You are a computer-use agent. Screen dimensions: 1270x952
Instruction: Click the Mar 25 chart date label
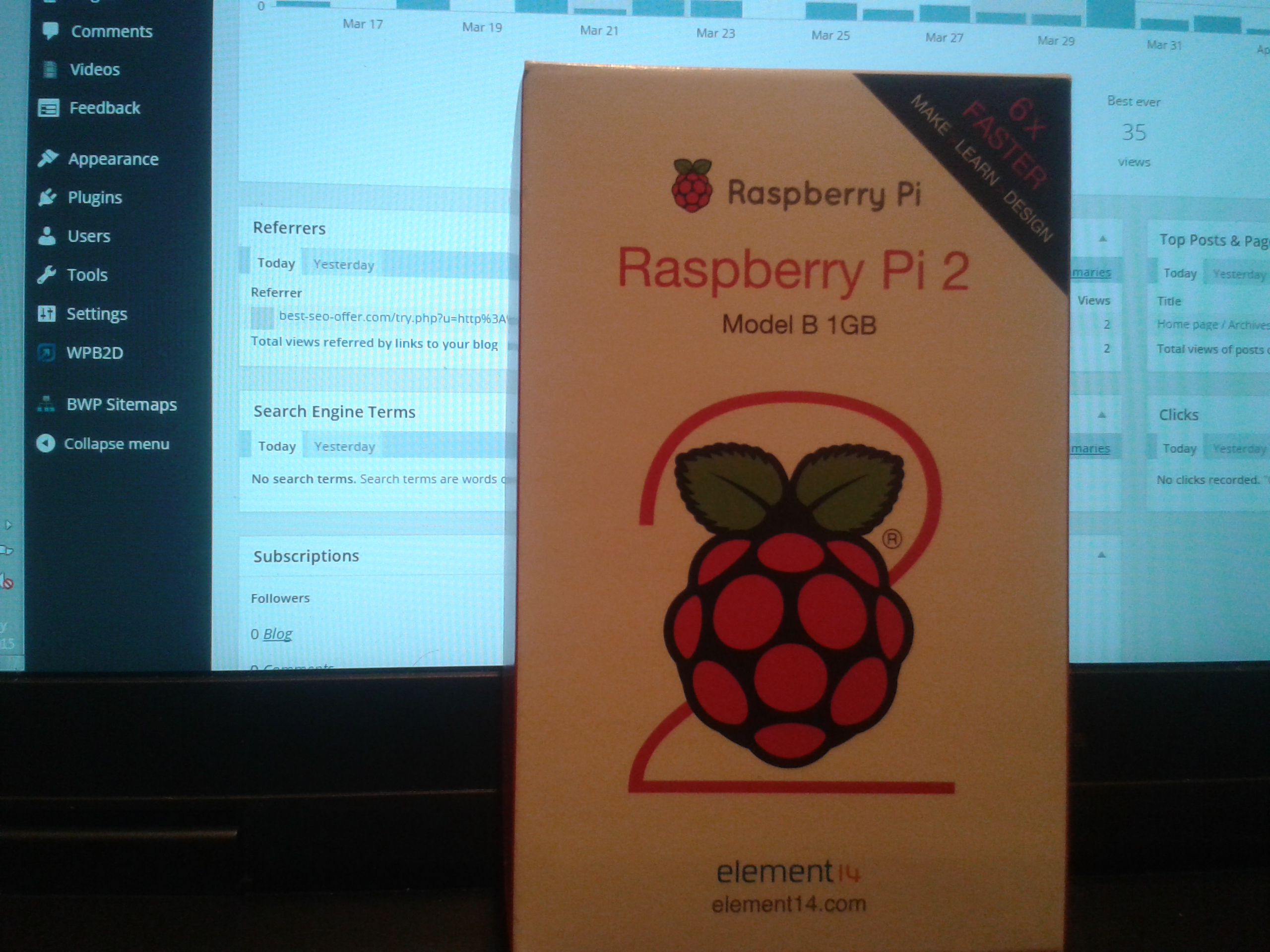point(830,36)
